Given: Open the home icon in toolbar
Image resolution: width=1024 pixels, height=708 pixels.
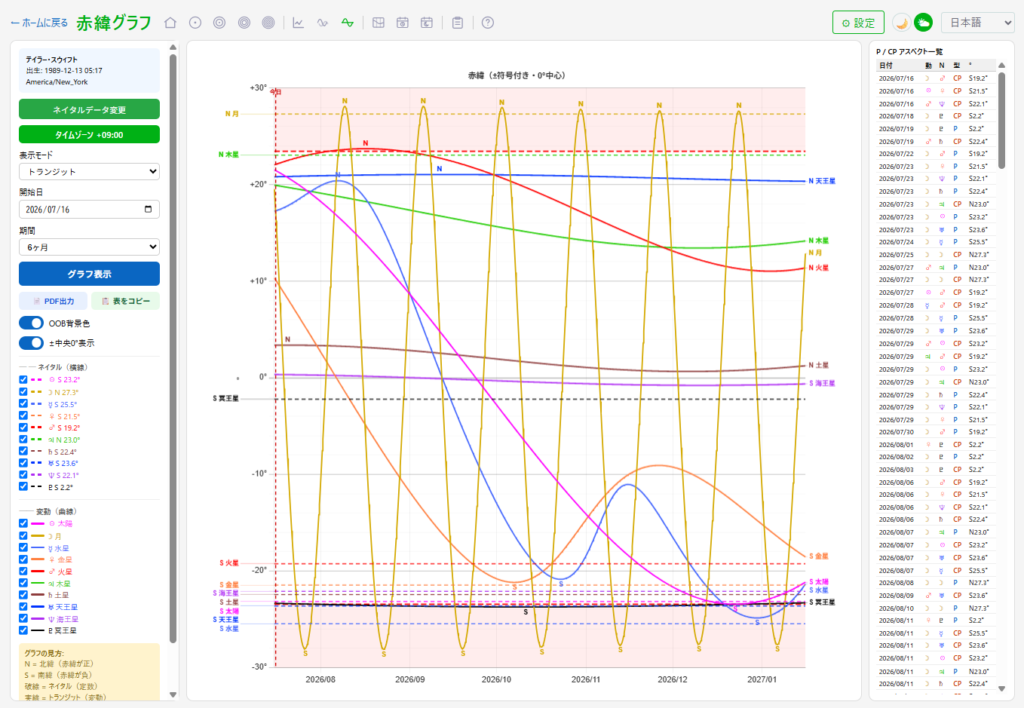Looking at the screenshot, I should click(x=170, y=23).
